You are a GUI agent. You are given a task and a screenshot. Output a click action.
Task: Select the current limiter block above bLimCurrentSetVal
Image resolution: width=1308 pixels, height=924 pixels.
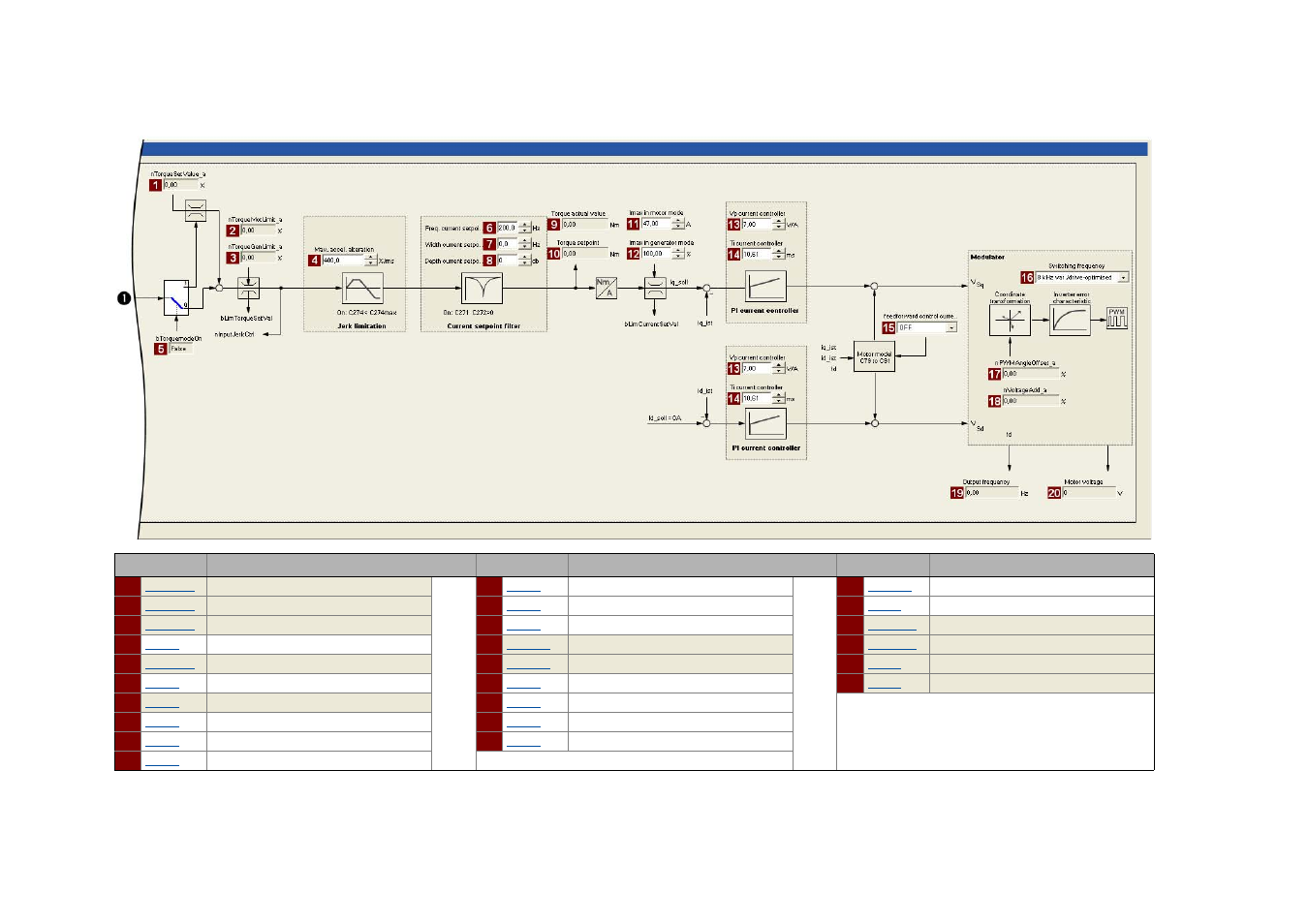point(655,289)
